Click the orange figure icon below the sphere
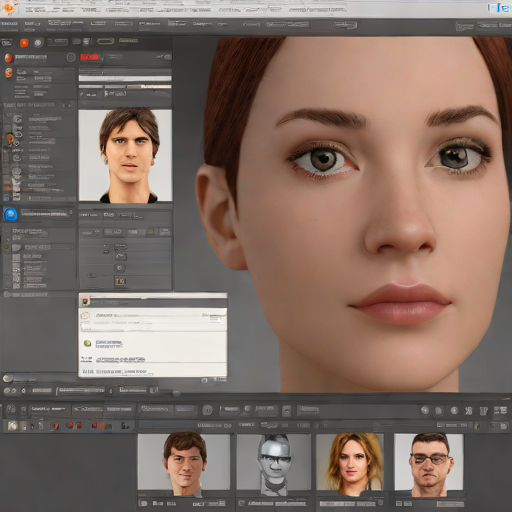 pos(9,72)
